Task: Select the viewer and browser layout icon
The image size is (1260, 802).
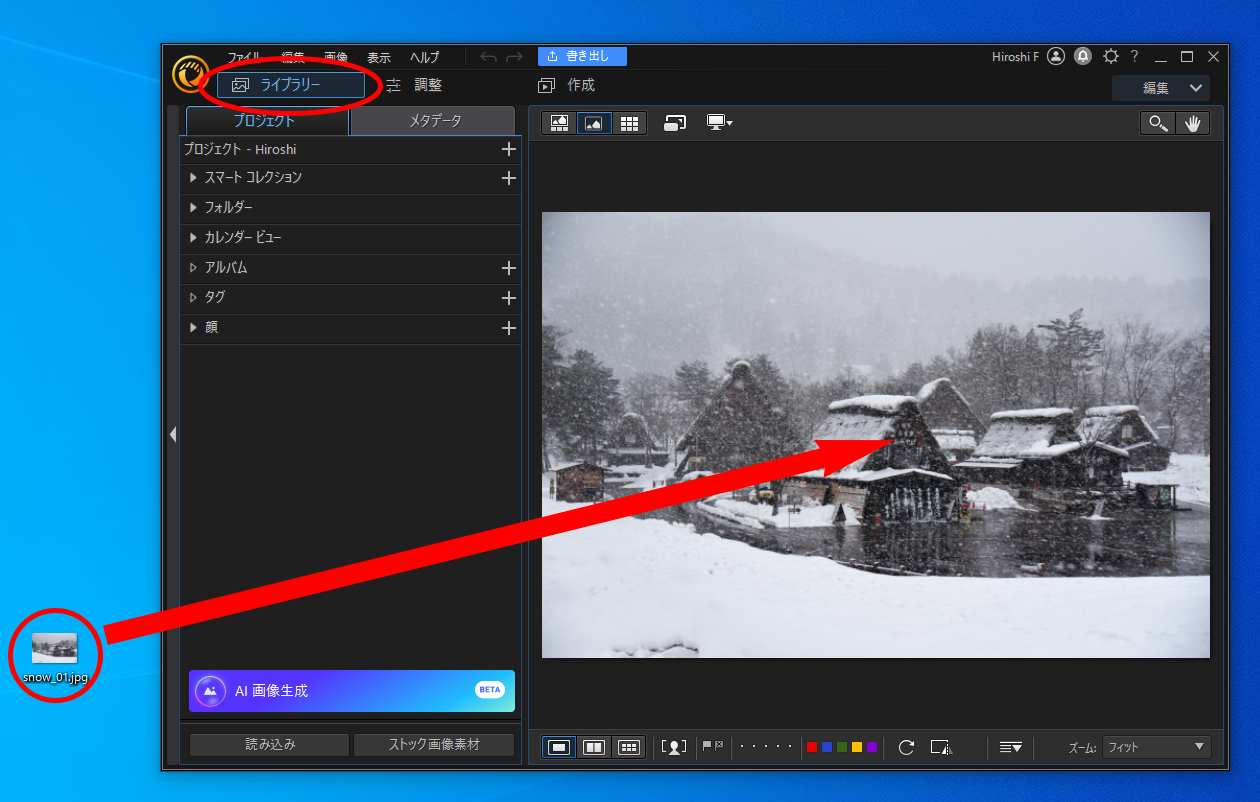Action: (x=560, y=123)
